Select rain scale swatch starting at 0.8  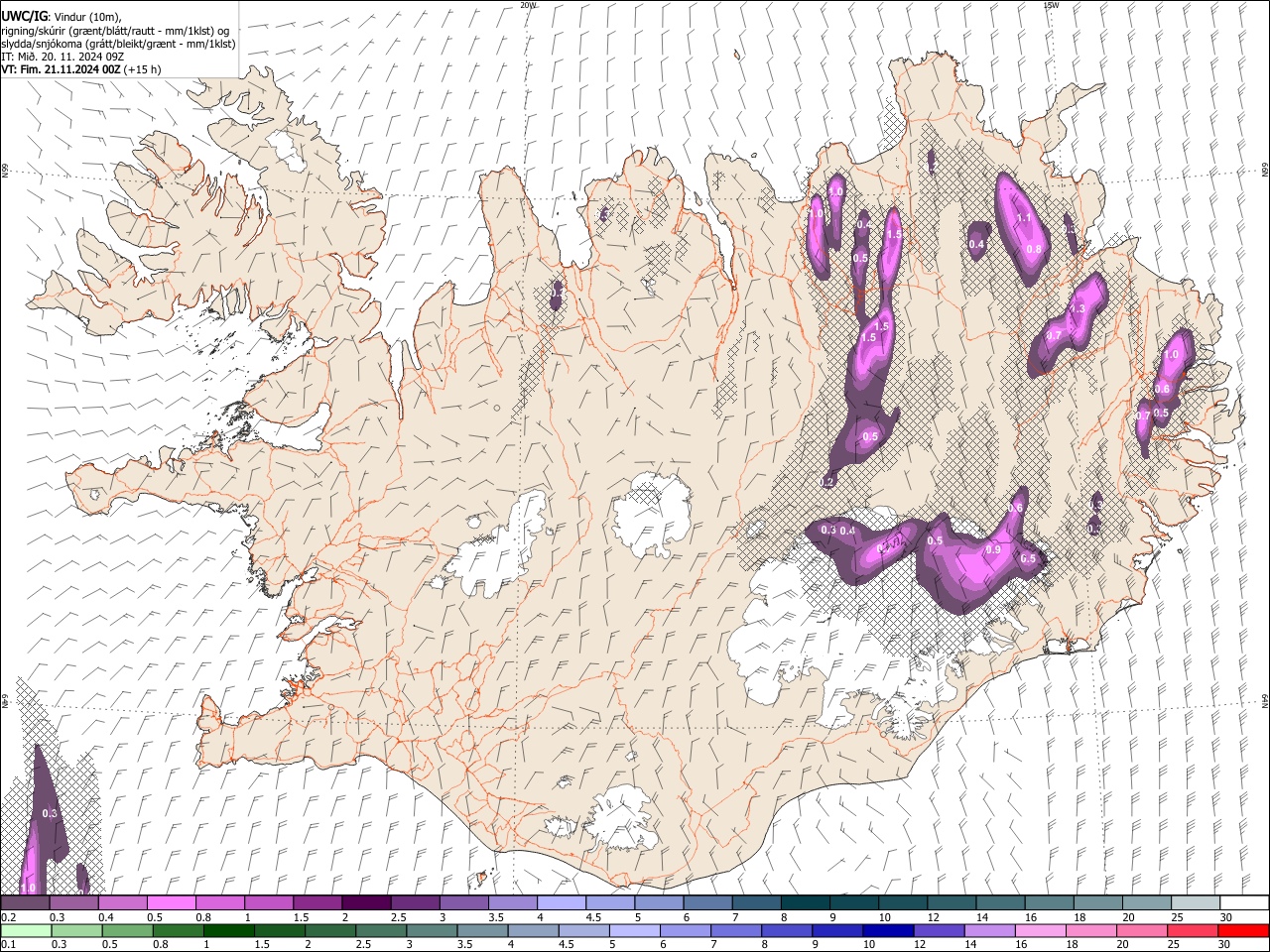point(178,931)
